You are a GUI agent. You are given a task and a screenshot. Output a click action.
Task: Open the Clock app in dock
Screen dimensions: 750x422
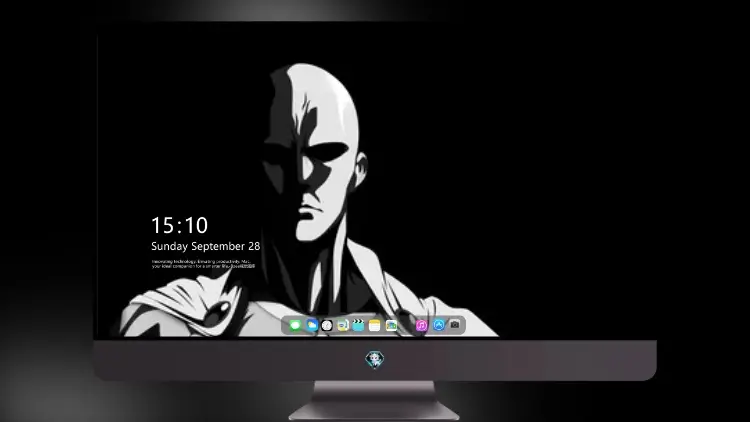327,325
